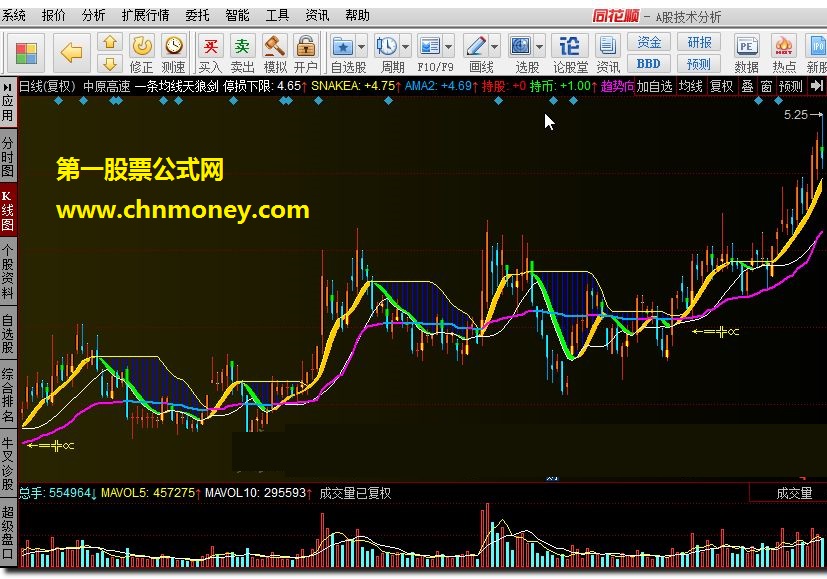Open the 分析 menu

(93, 15)
